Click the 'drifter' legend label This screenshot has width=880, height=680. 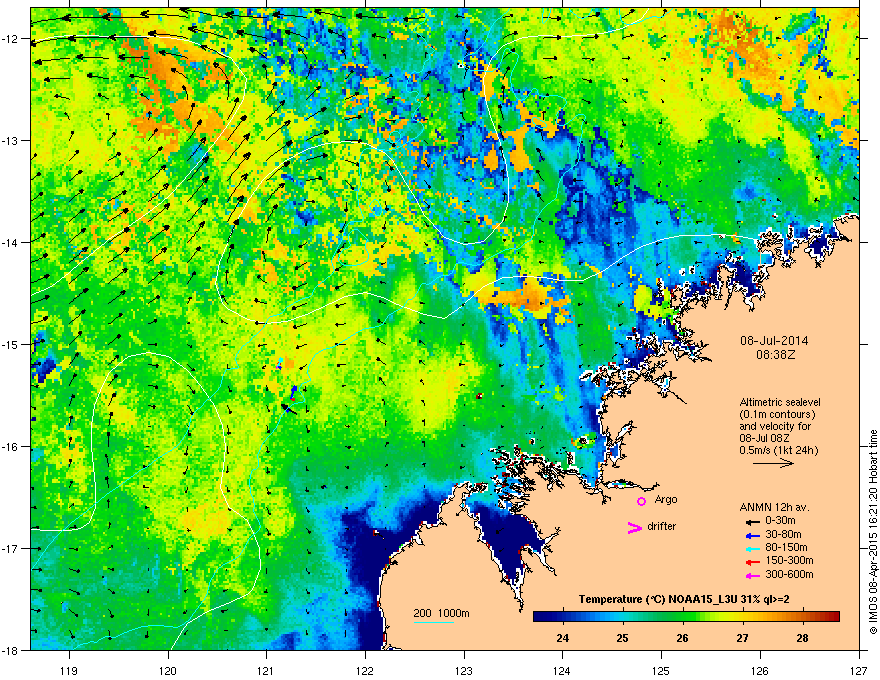pyautogui.click(x=662, y=526)
